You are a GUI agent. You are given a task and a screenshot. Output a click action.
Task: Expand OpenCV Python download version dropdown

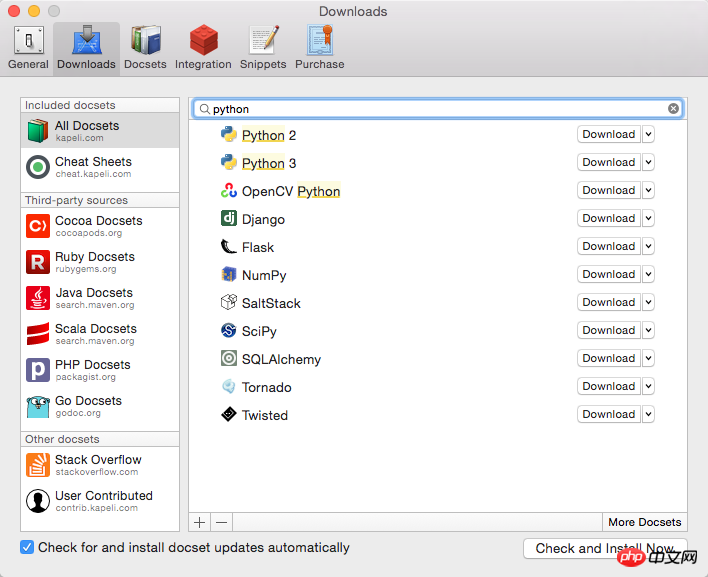point(648,190)
